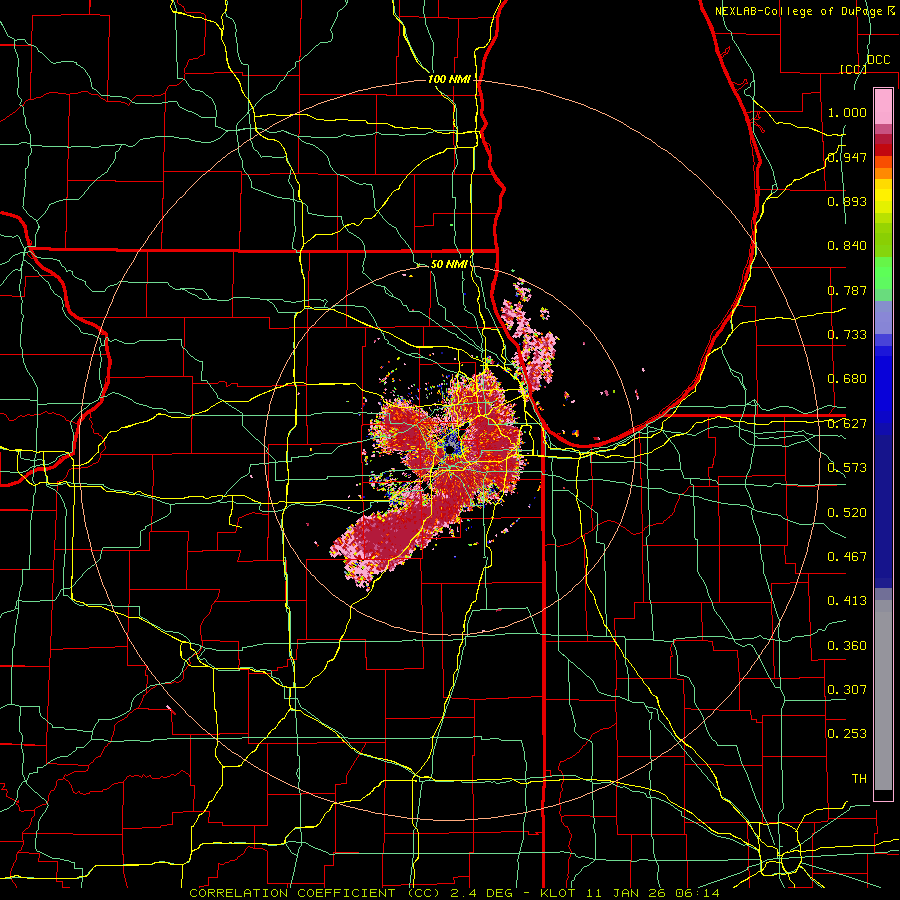Click the TH label at the scale bottom
Viewport: 900px width, 900px height.
pyautogui.click(x=859, y=778)
